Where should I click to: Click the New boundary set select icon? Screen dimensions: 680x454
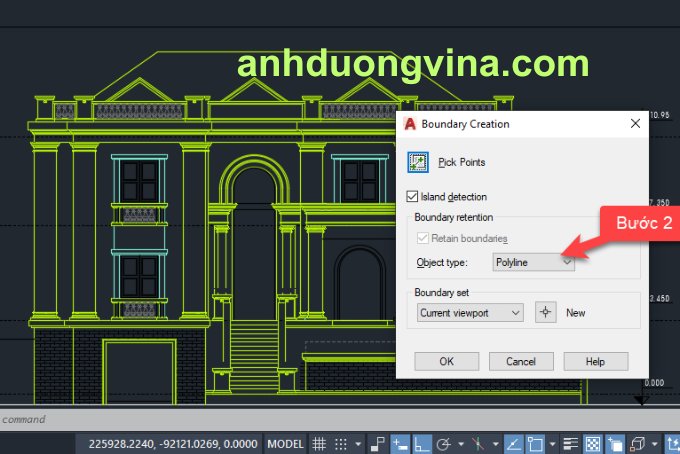546,313
